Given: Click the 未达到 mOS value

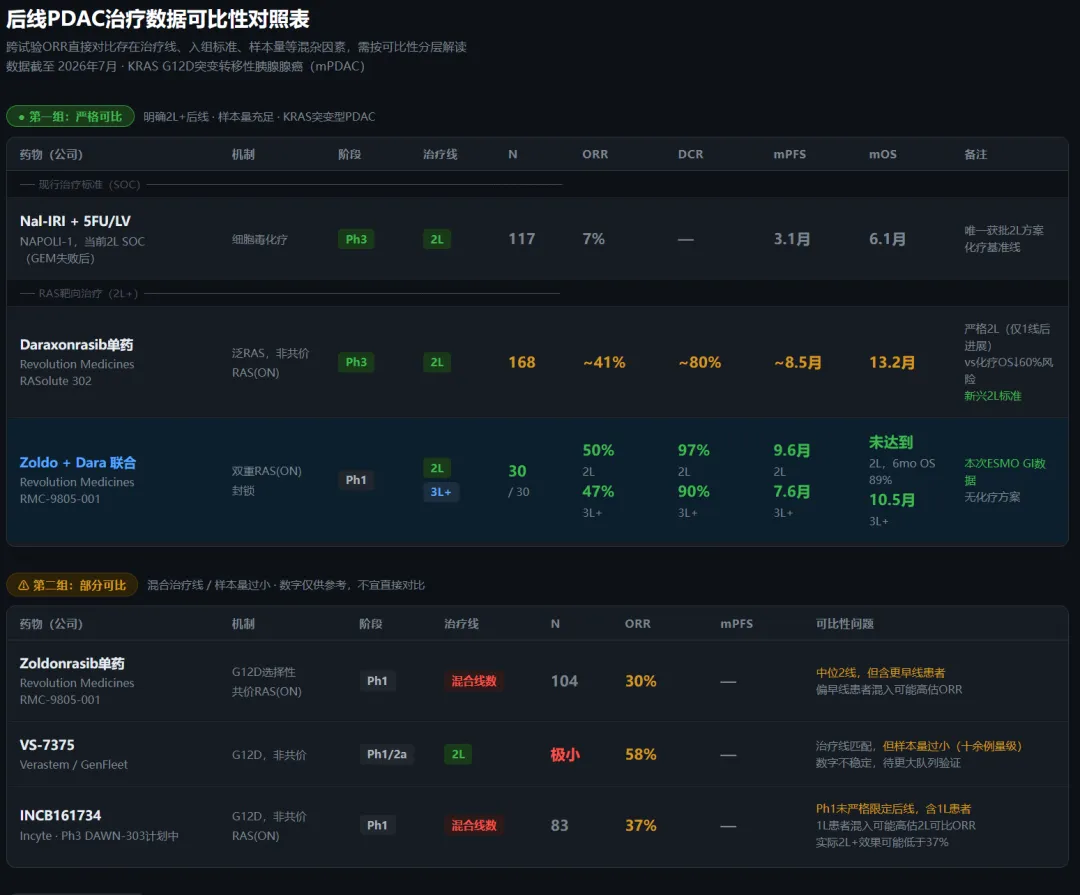Looking at the screenshot, I should [891, 442].
